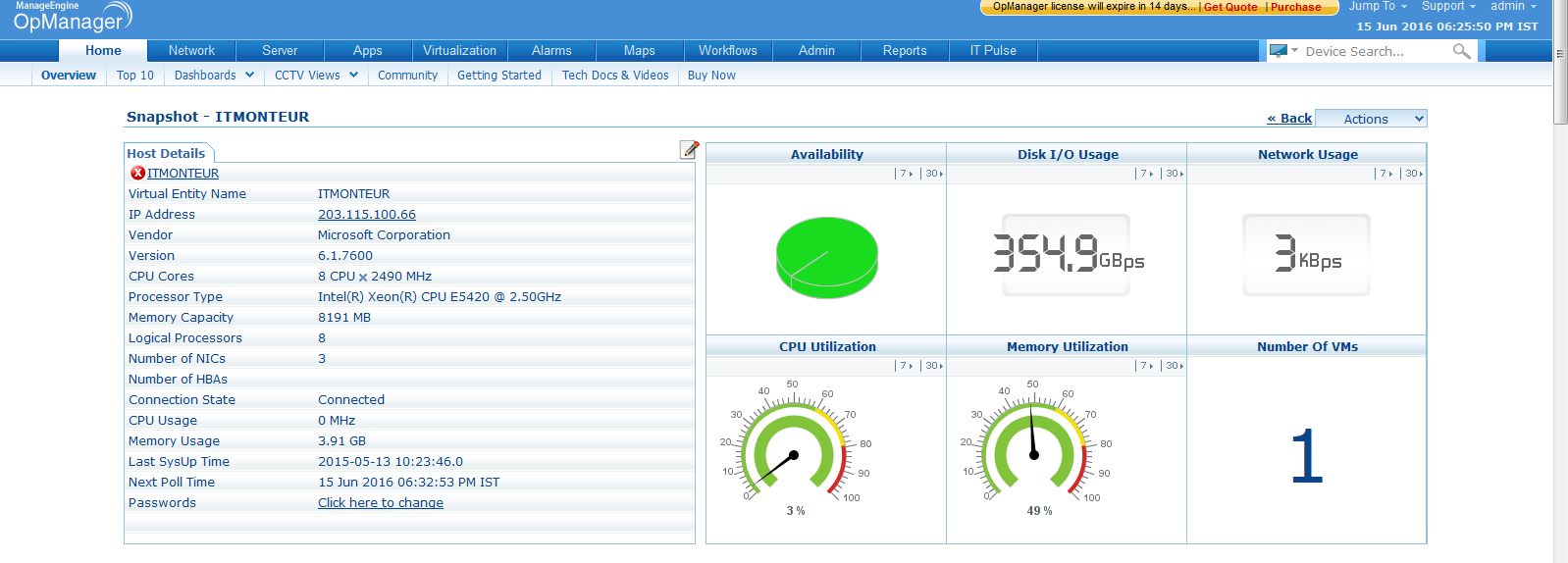Open the Jump To menu
Screen dimensions: 1568x563
click(x=1377, y=7)
